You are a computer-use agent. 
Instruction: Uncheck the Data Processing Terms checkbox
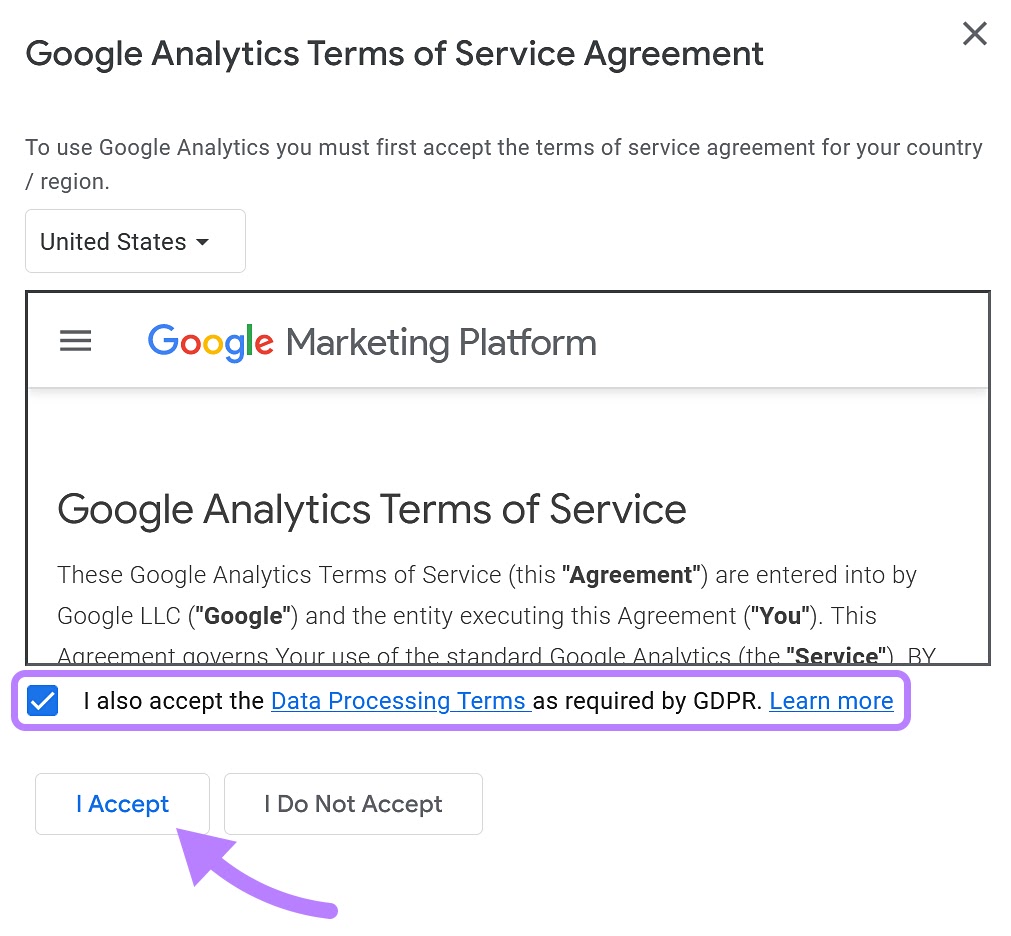point(42,700)
